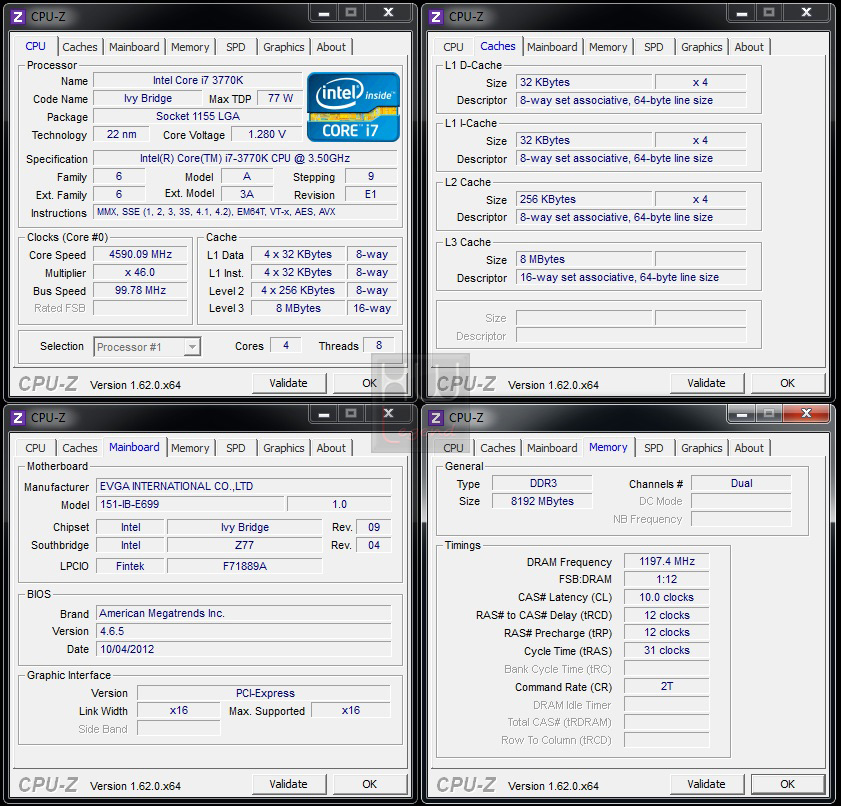Image resolution: width=841 pixels, height=806 pixels.
Task: Select SPD tab in the Mainboard window
Action: [x=235, y=448]
